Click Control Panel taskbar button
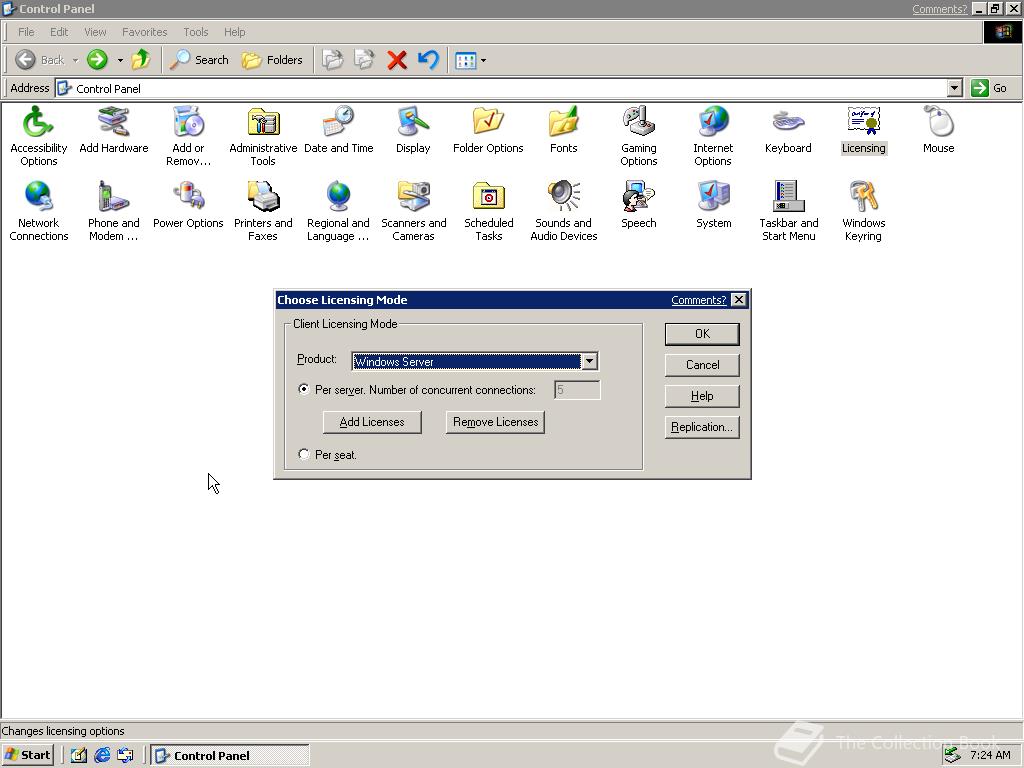The width and height of the screenshot is (1024, 768). pos(230,756)
